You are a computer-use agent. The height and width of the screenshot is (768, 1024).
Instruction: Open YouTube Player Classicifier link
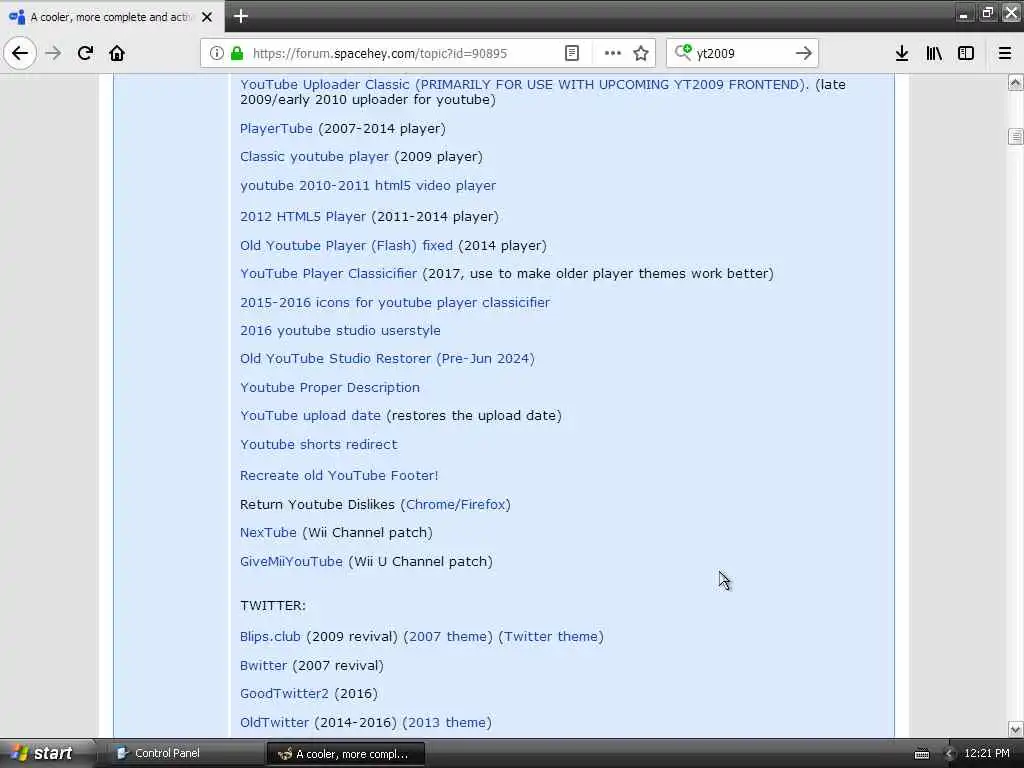(328, 274)
